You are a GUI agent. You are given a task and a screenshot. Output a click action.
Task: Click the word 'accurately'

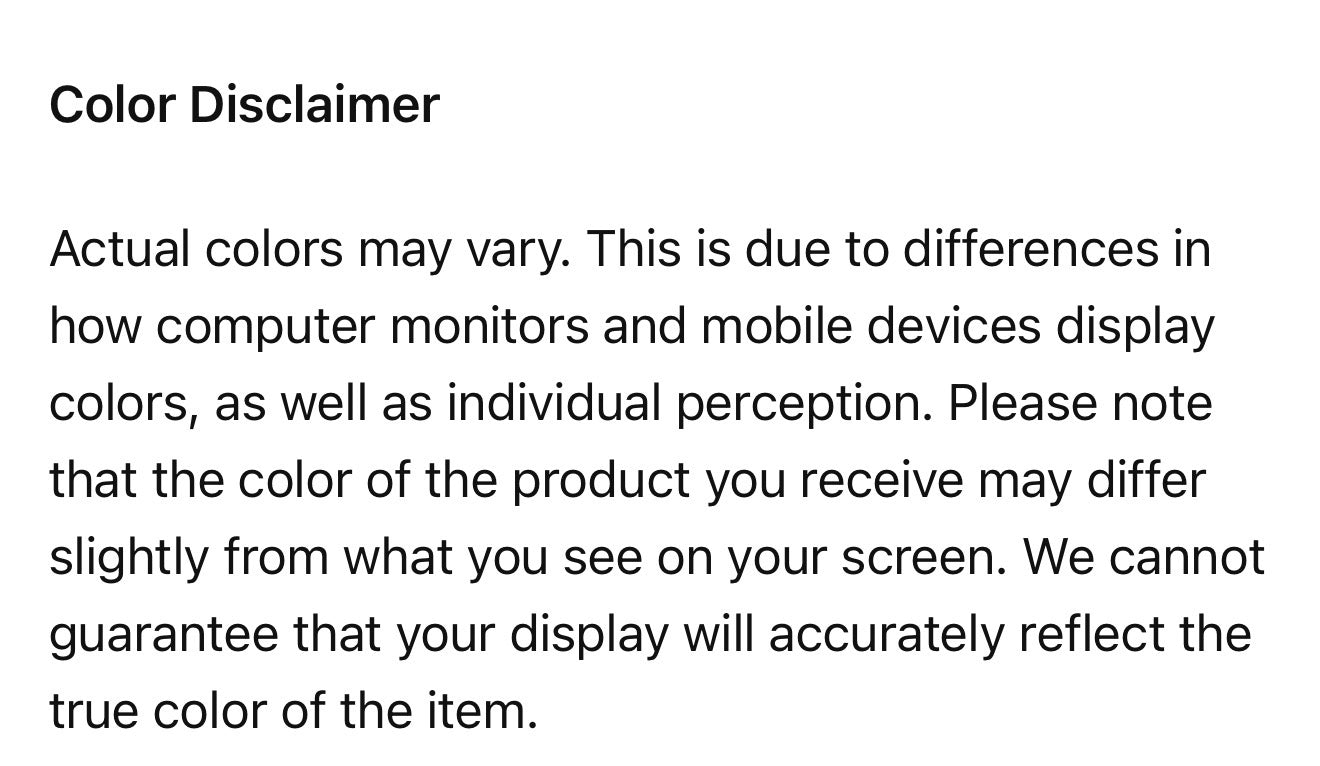[886, 635]
